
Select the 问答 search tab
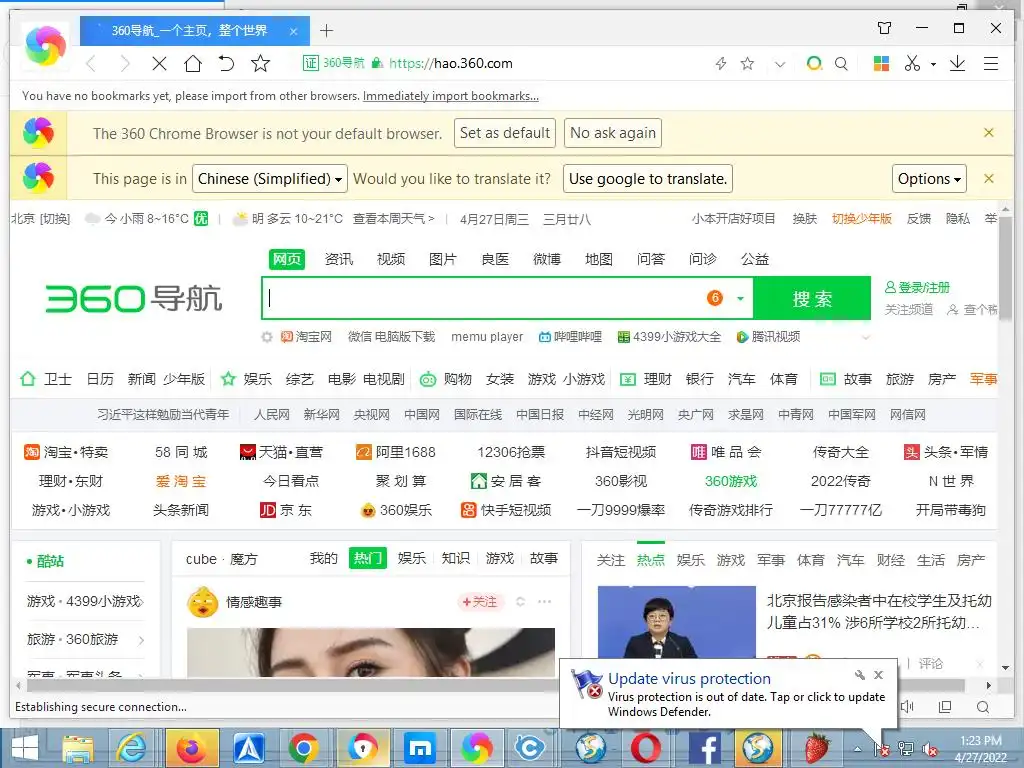click(x=650, y=259)
